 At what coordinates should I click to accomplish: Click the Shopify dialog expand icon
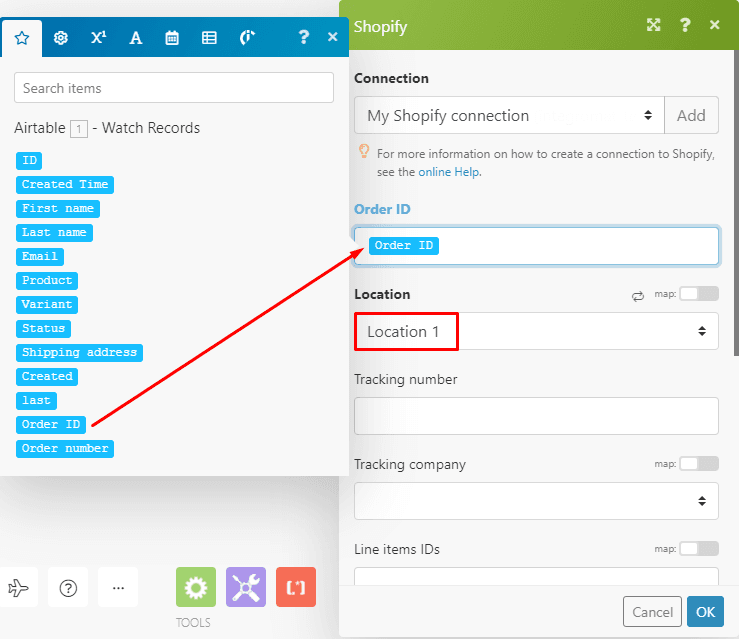(654, 26)
